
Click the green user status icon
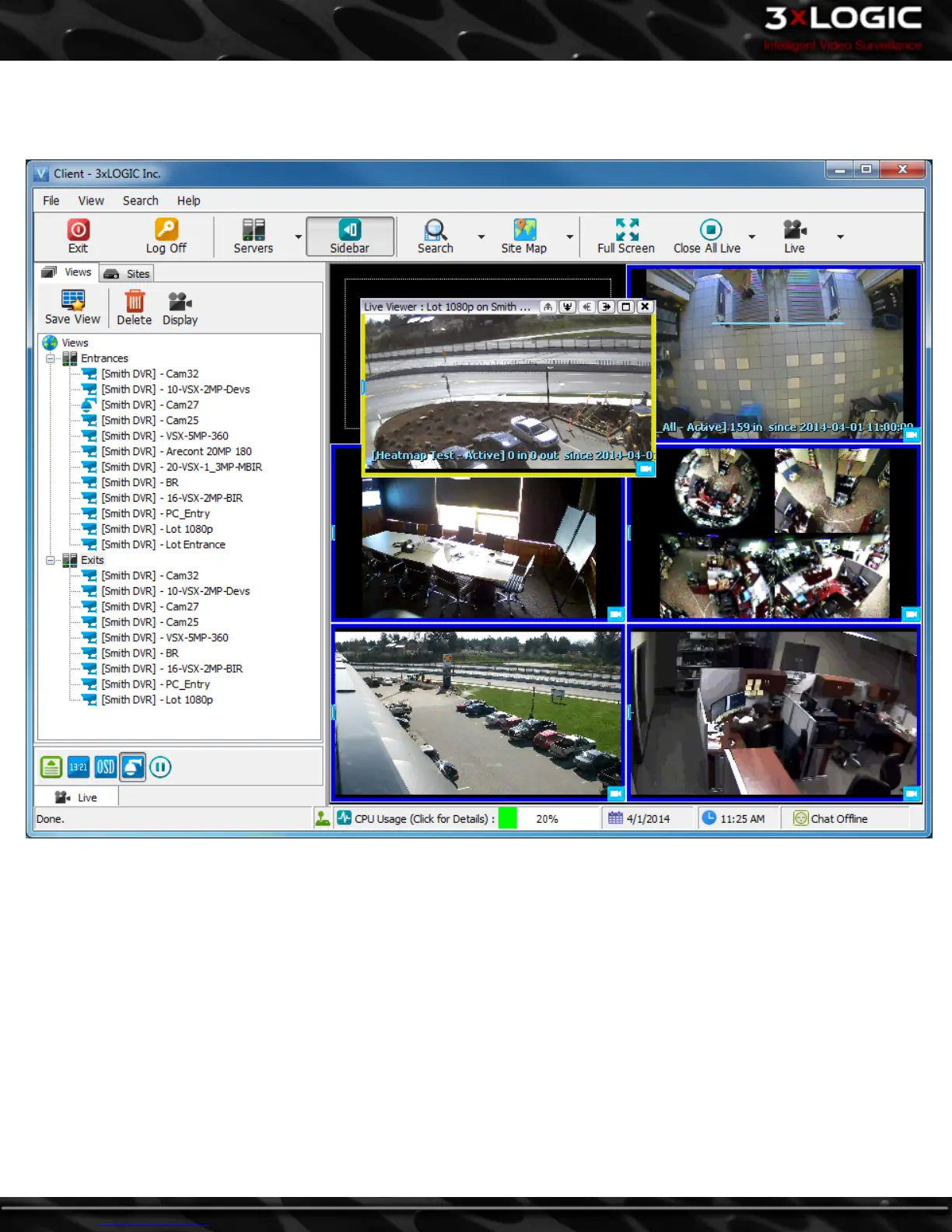coord(322,818)
